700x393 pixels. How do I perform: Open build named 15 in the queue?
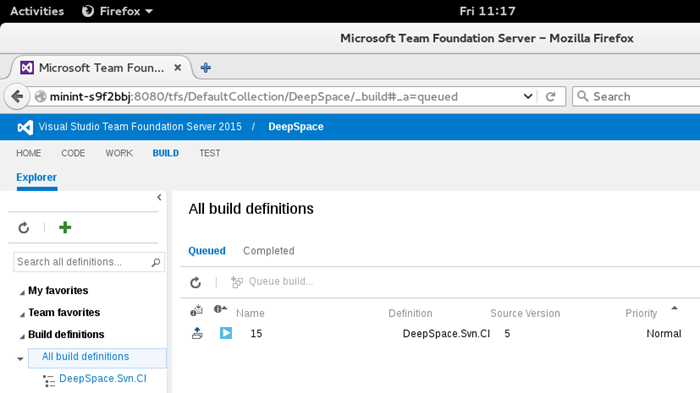256,334
